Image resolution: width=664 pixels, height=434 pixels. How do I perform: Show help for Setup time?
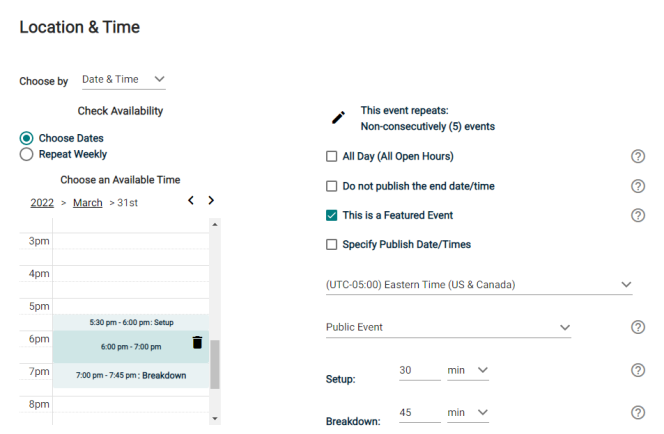point(638,370)
